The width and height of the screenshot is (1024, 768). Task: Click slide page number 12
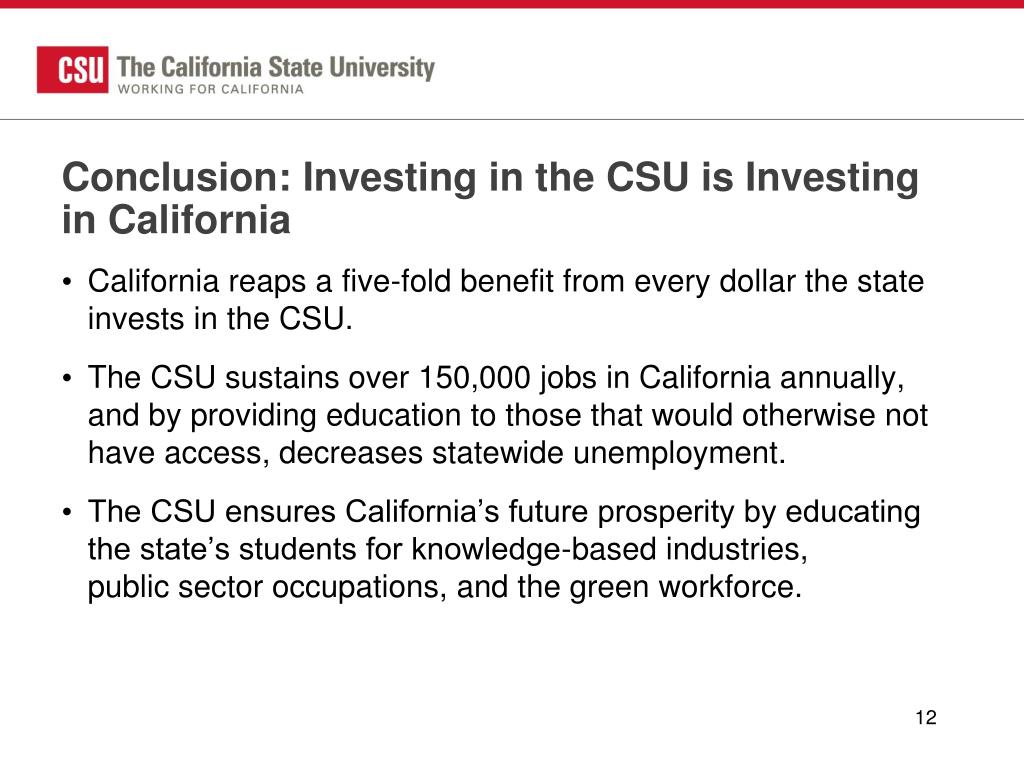tap(926, 718)
